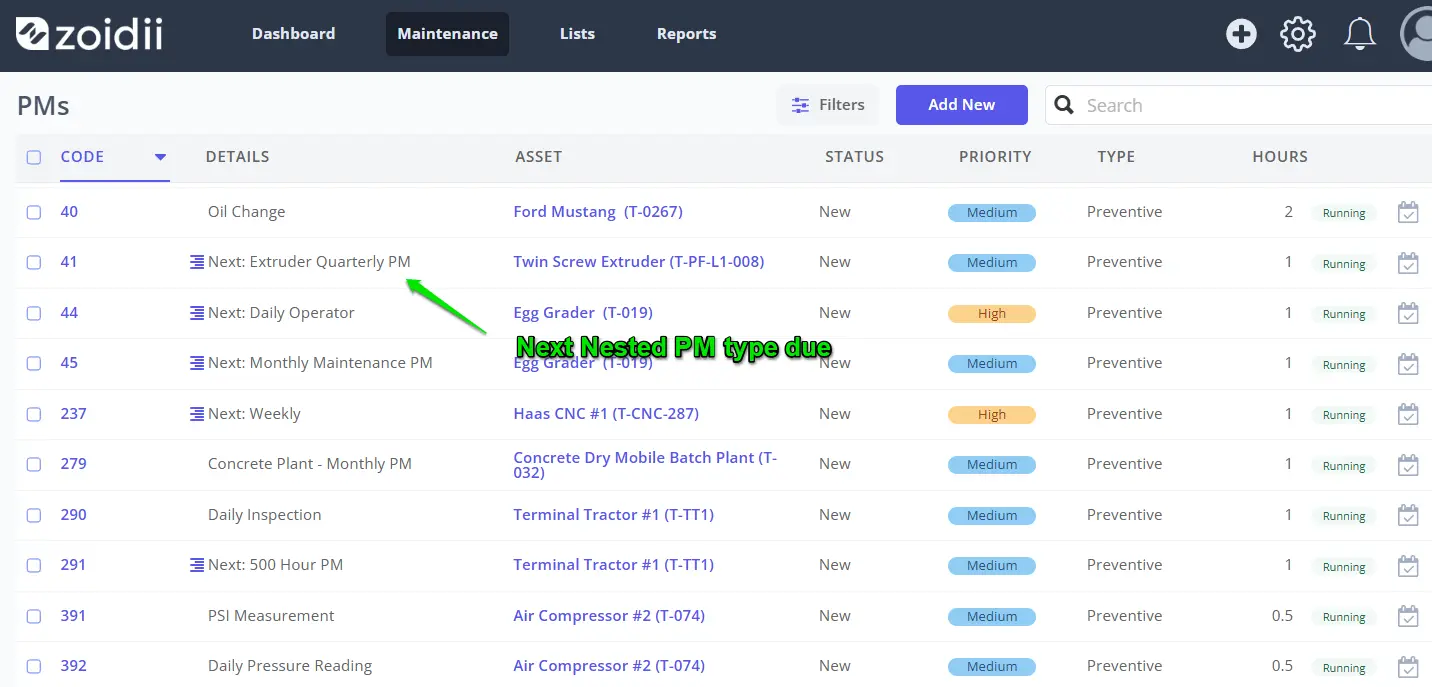Click "Daily Pressure Reading" details text

[x=290, y=666]
